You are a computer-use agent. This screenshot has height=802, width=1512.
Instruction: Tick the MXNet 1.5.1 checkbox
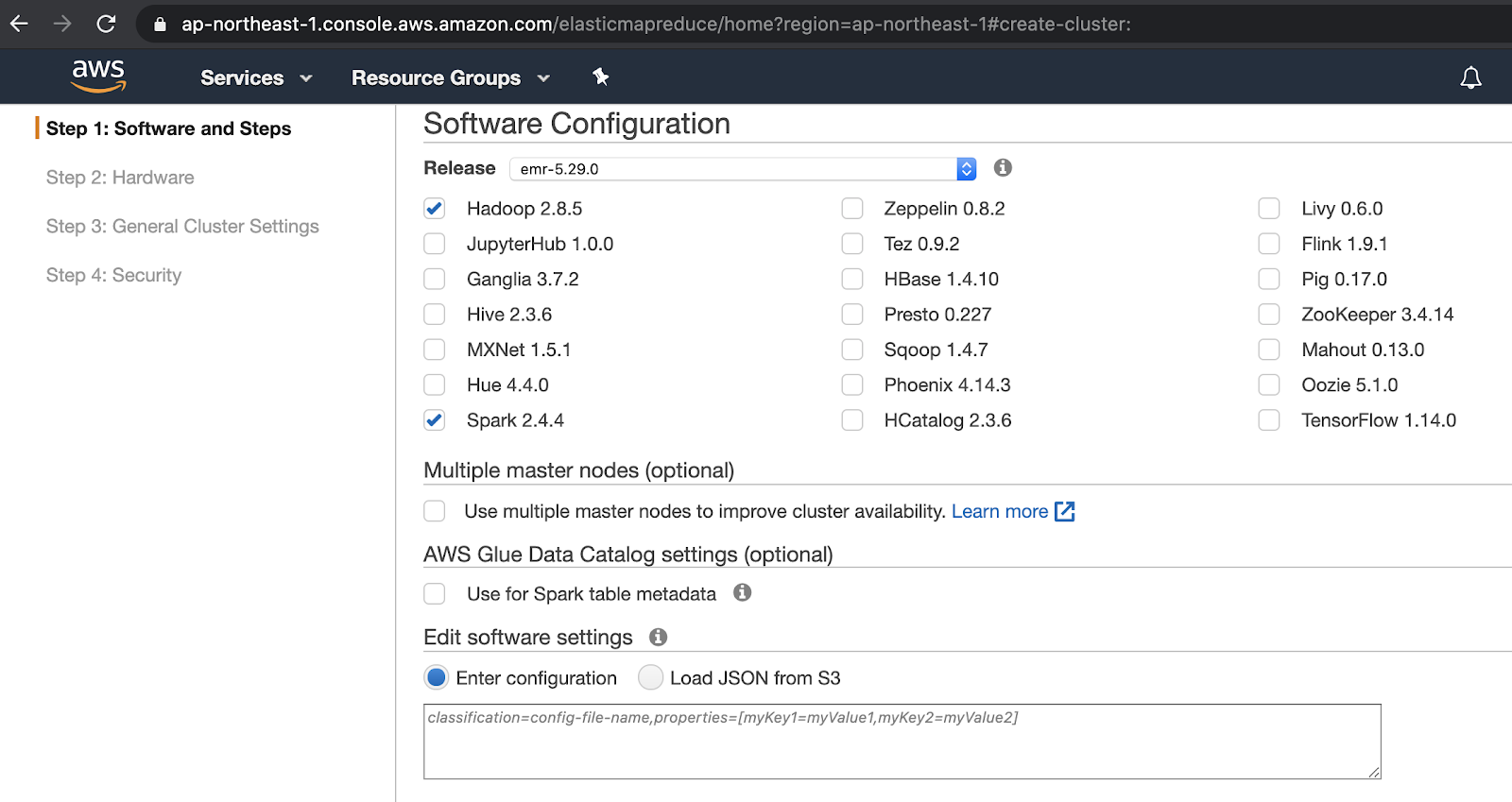point(435,350)
